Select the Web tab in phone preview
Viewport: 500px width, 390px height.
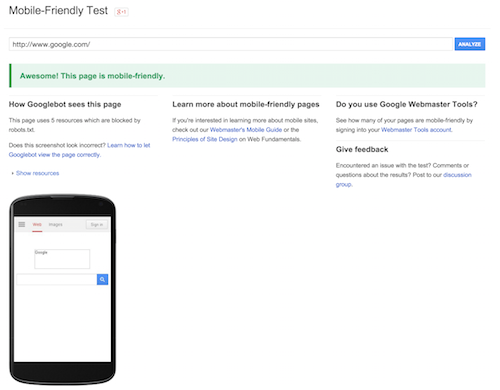click(x=37, y=225)
